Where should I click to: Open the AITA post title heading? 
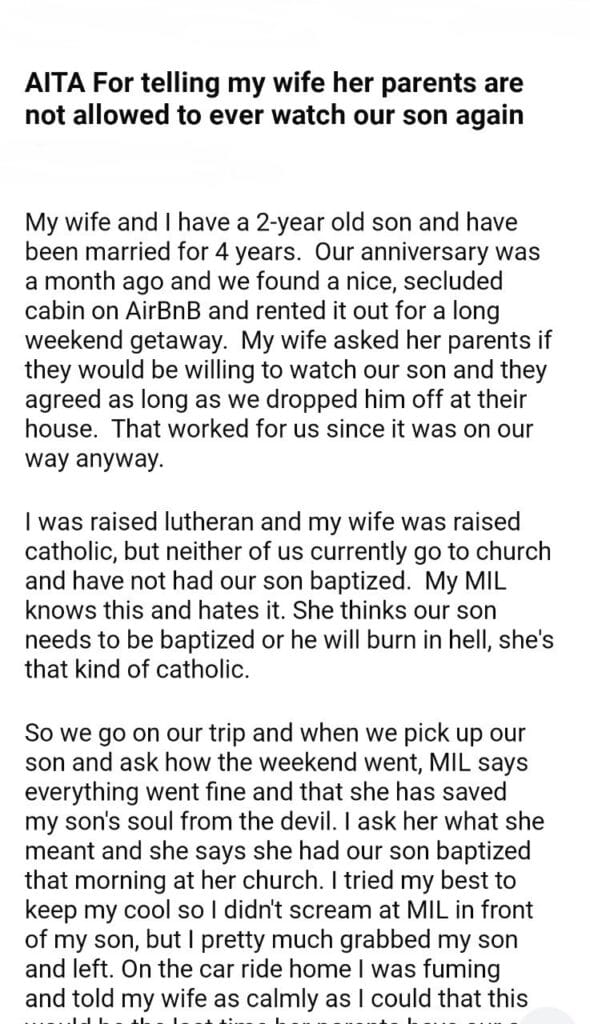point(274,99)
